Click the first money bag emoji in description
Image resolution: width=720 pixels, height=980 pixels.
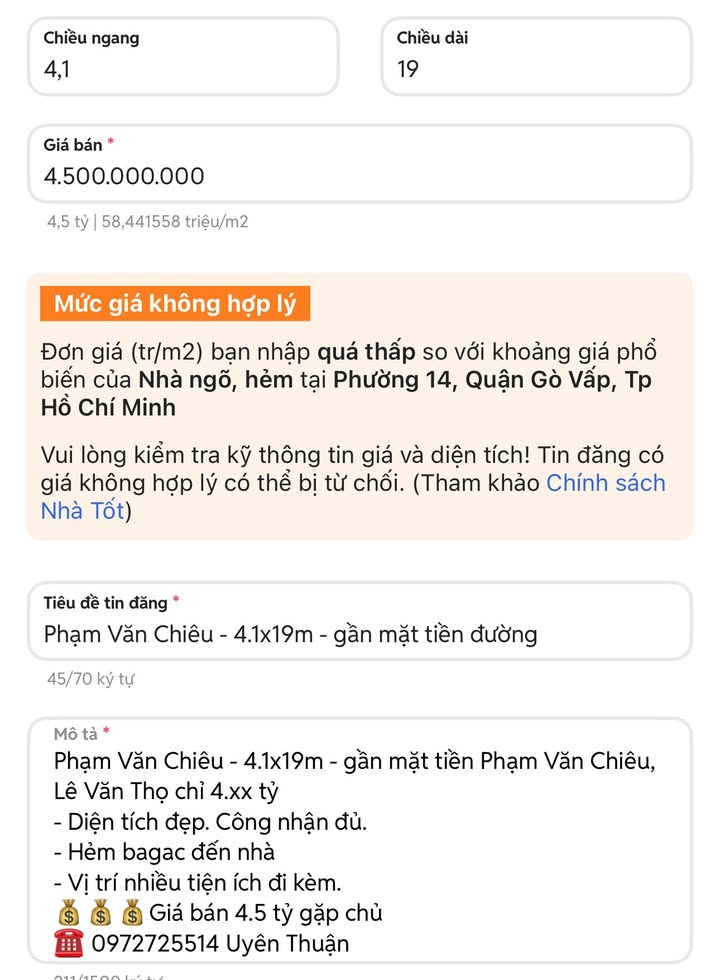(x=68, y=913)
